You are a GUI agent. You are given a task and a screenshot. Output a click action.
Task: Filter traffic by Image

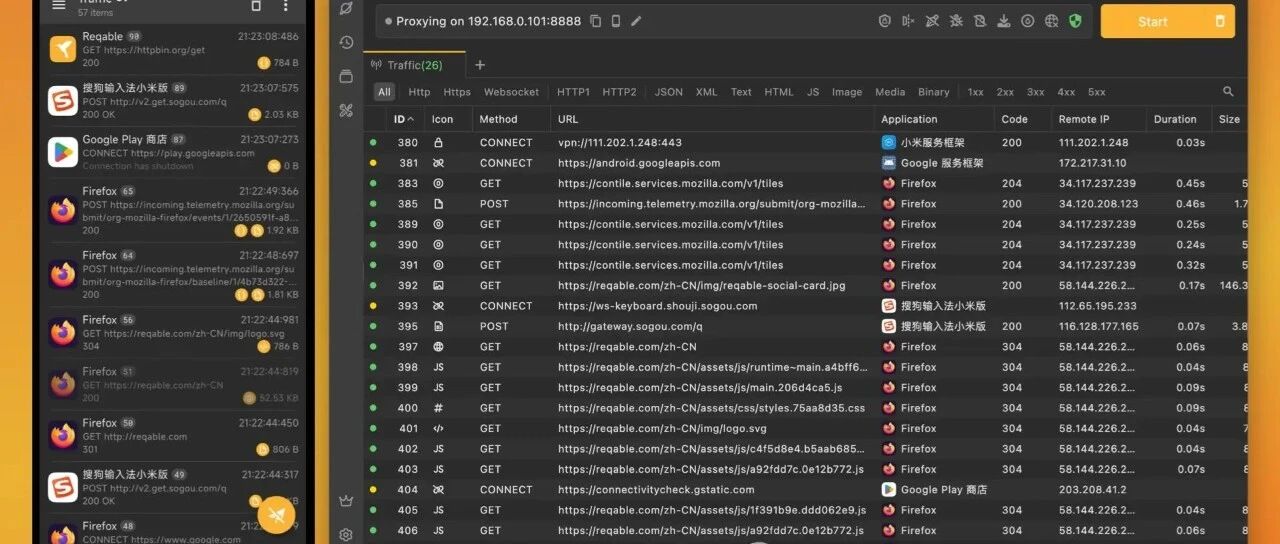point(846,92)
